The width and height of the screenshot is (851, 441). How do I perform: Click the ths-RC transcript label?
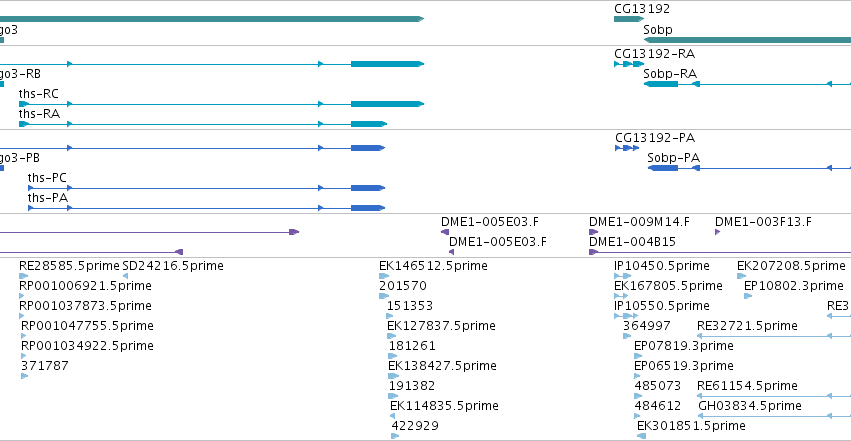(39, 94)
